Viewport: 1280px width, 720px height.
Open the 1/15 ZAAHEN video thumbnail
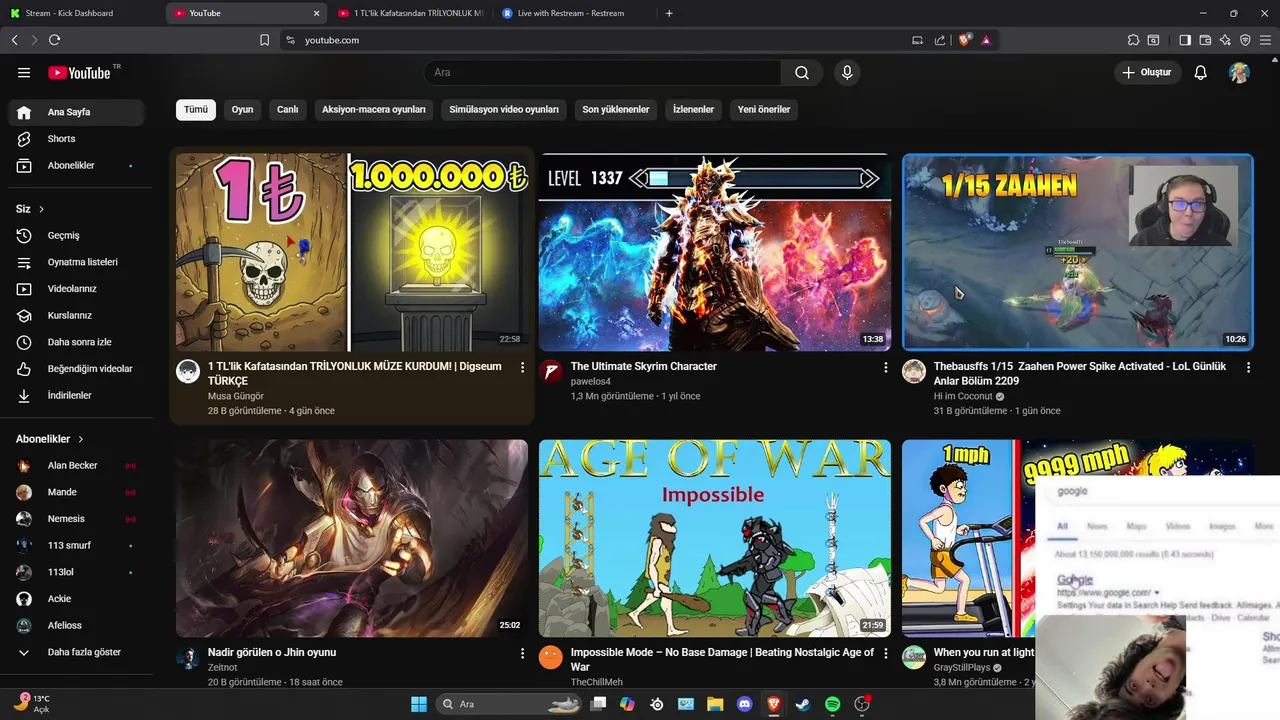tap(1078, 252)
